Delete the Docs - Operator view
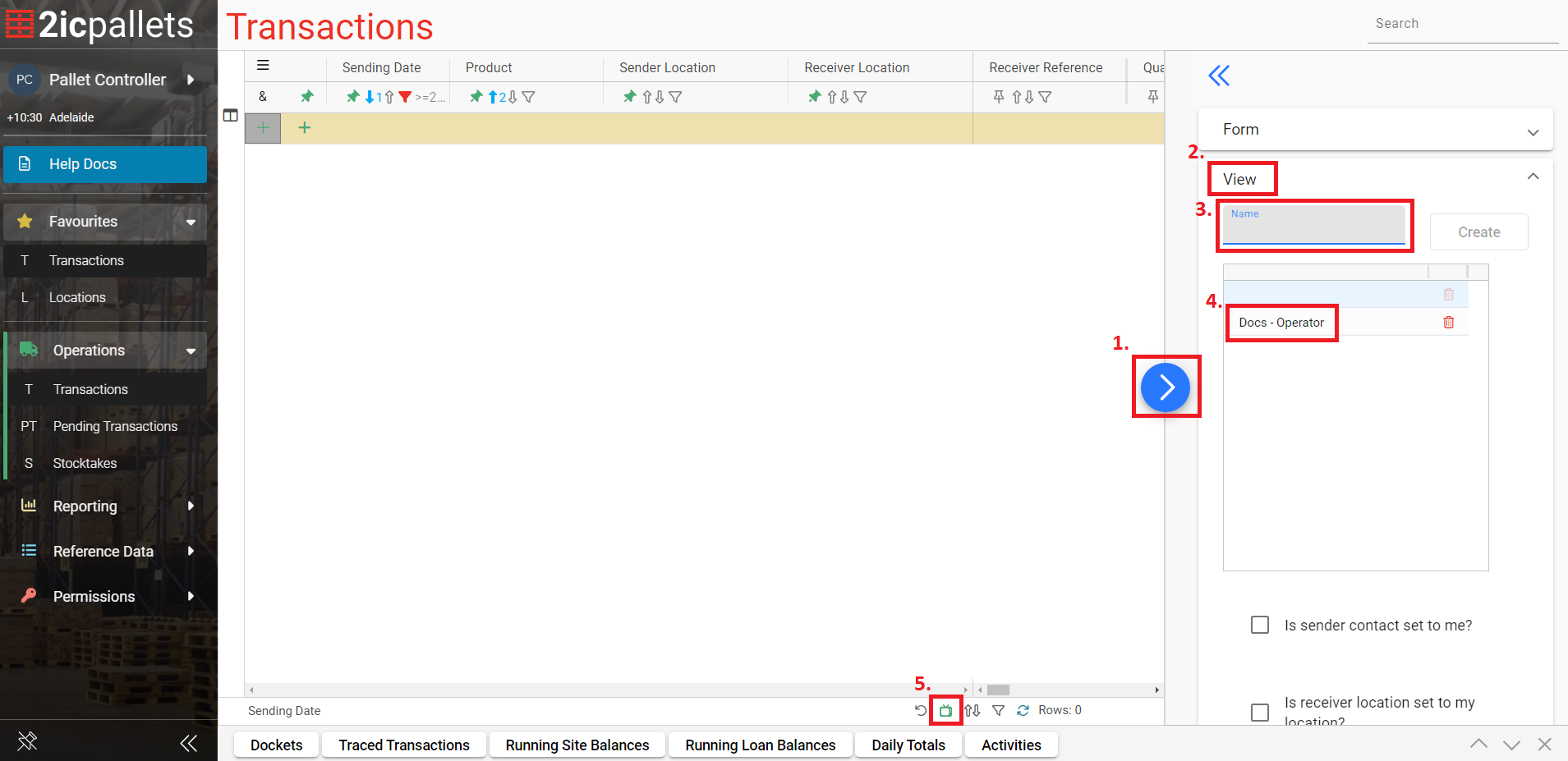Image resolution: width=1568 pixels, height=761 pixels. (1448, 323)
